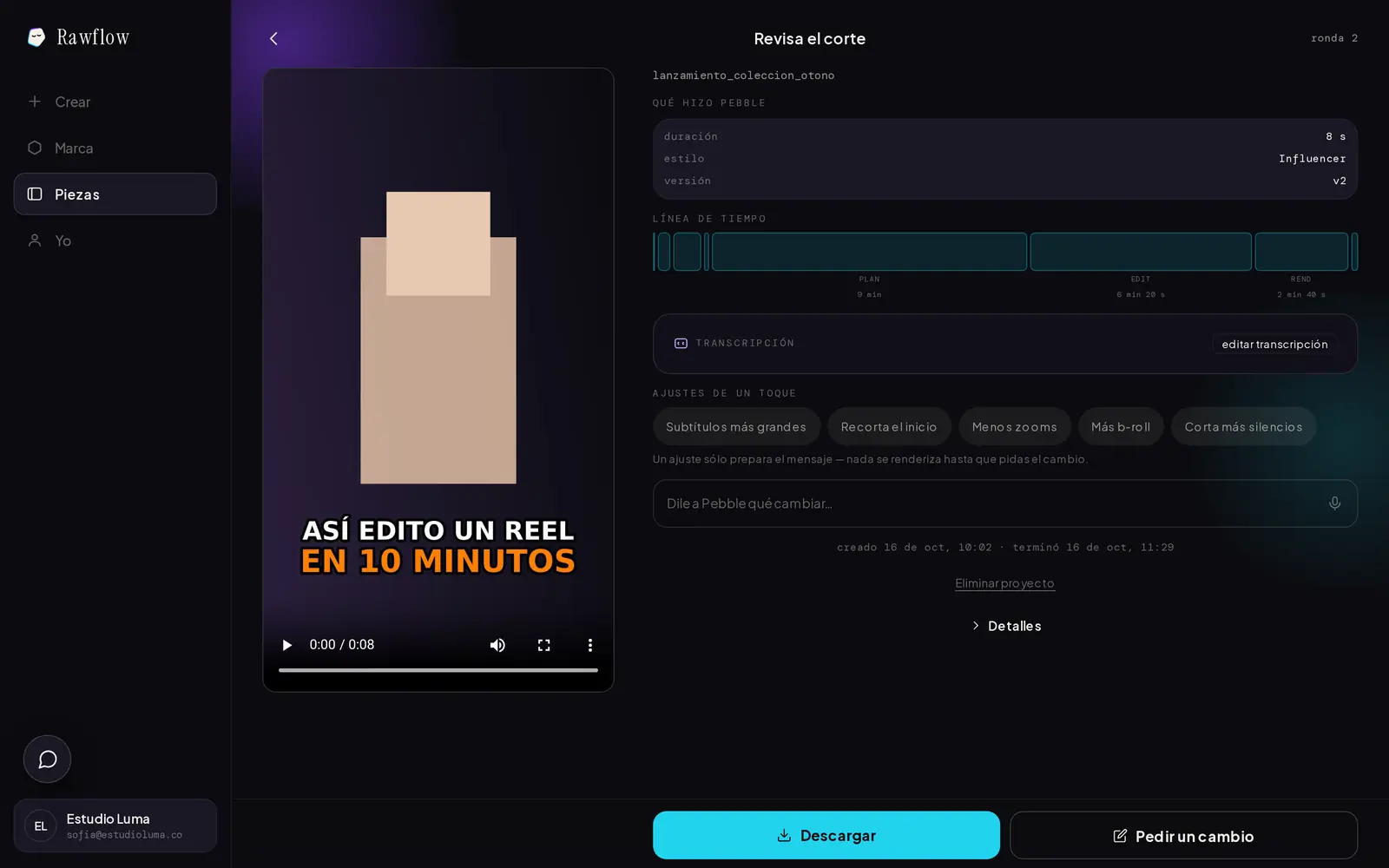Click the Descargar button
The width and height of the screenshot is (1389, 868).
(826, 835)
